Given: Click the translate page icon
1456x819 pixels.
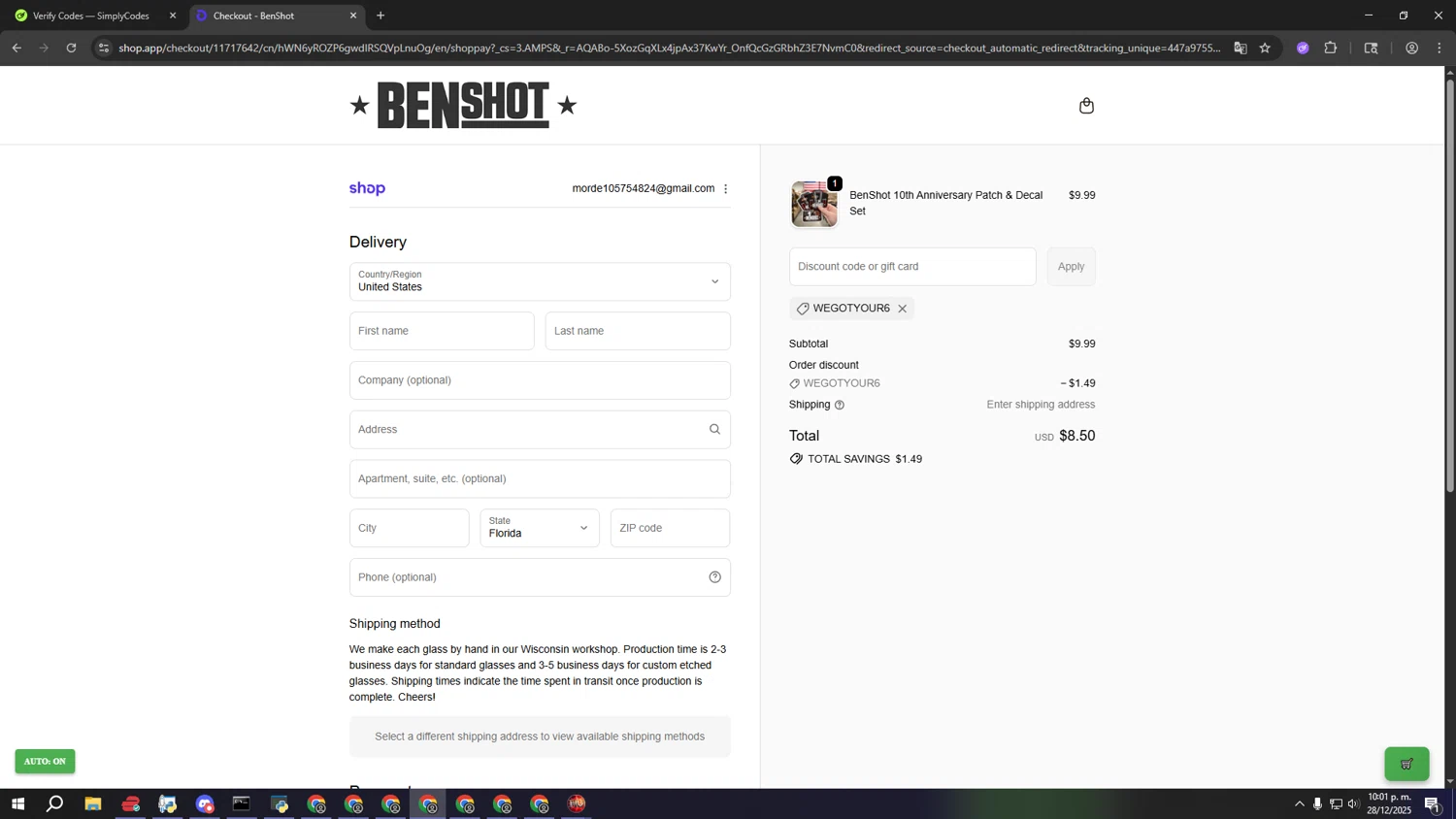Looking at the screenshot, I should point(1240,48).
